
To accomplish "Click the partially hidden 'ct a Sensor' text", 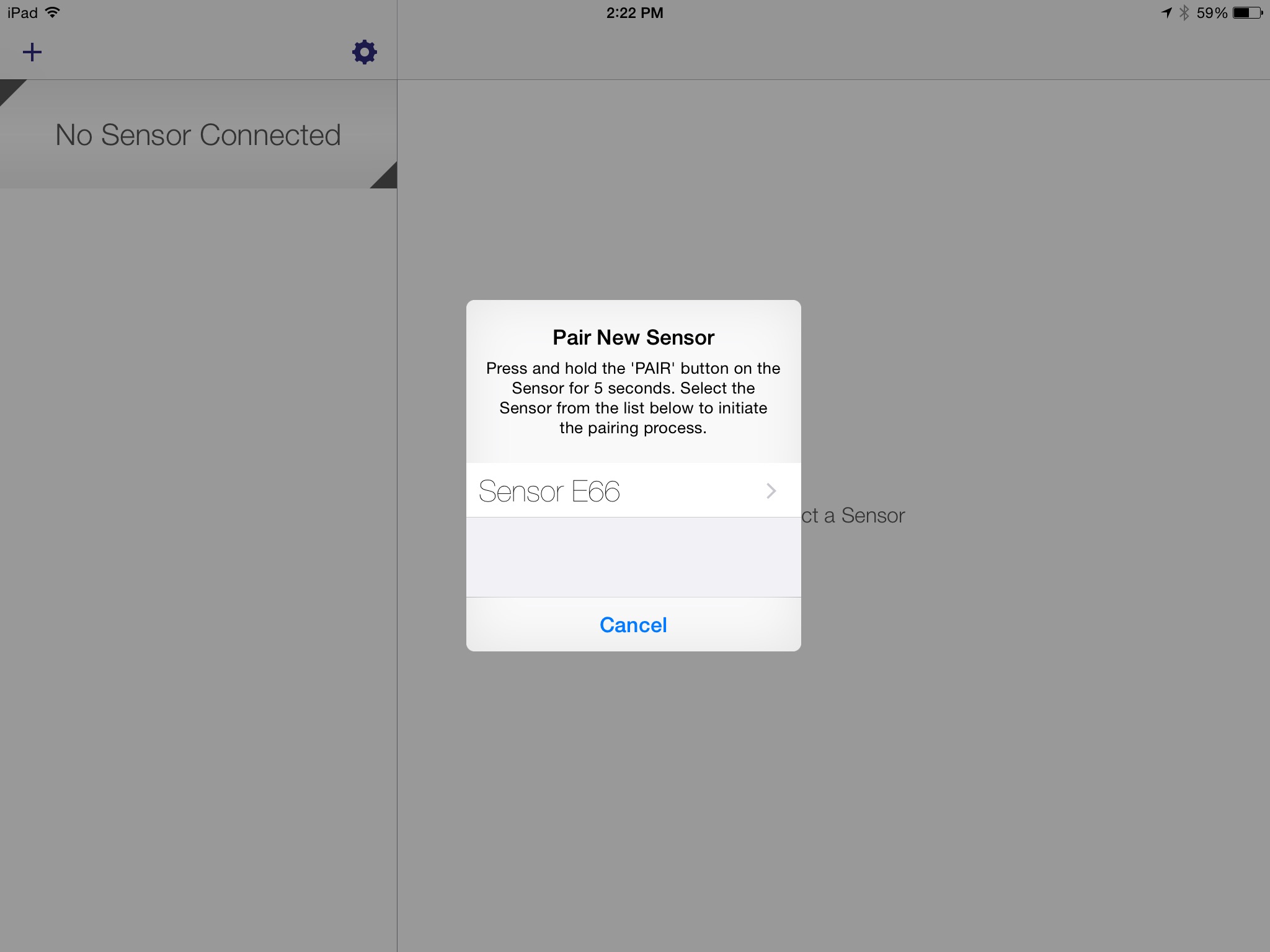I will [853, 515].
